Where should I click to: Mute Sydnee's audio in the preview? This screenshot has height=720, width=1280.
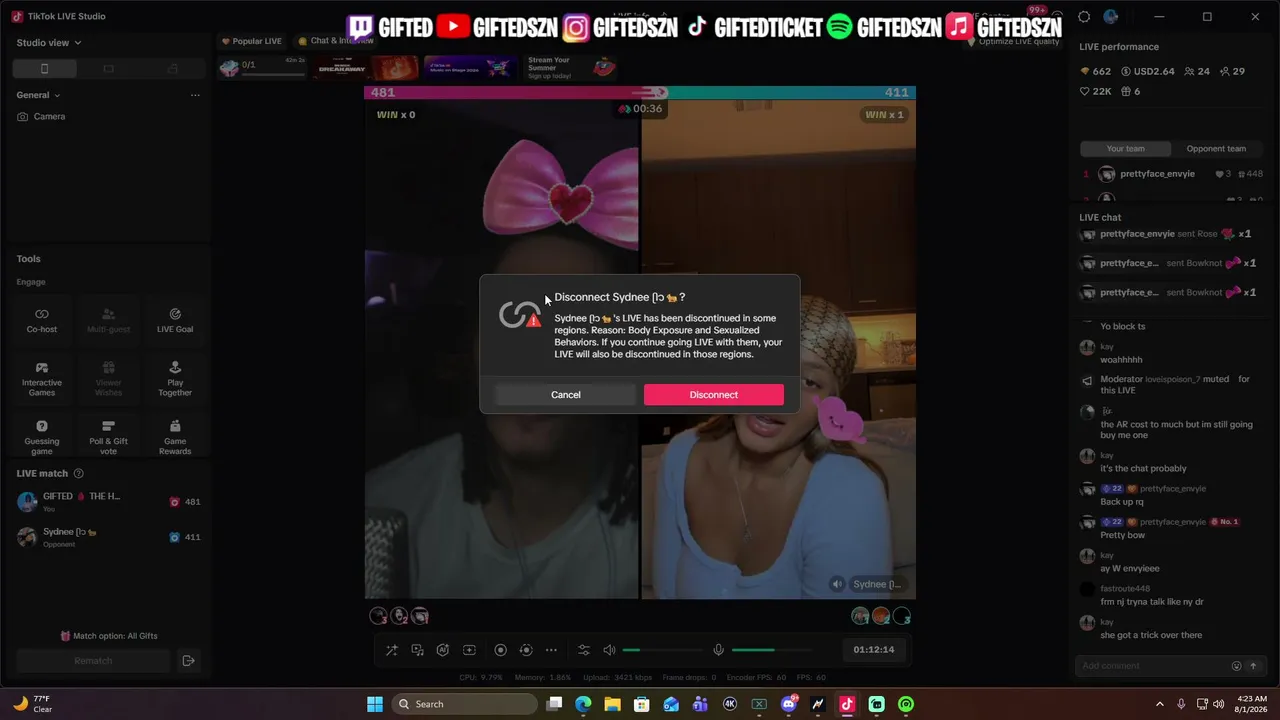point(838,584)
